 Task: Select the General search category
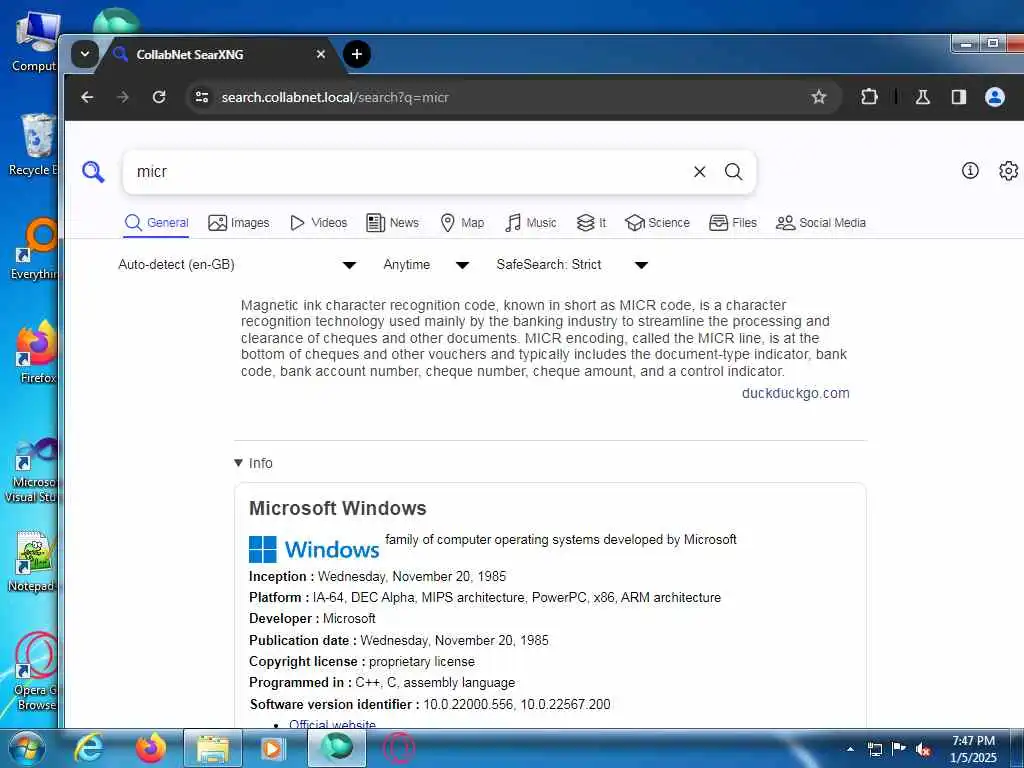pos(157,223)
